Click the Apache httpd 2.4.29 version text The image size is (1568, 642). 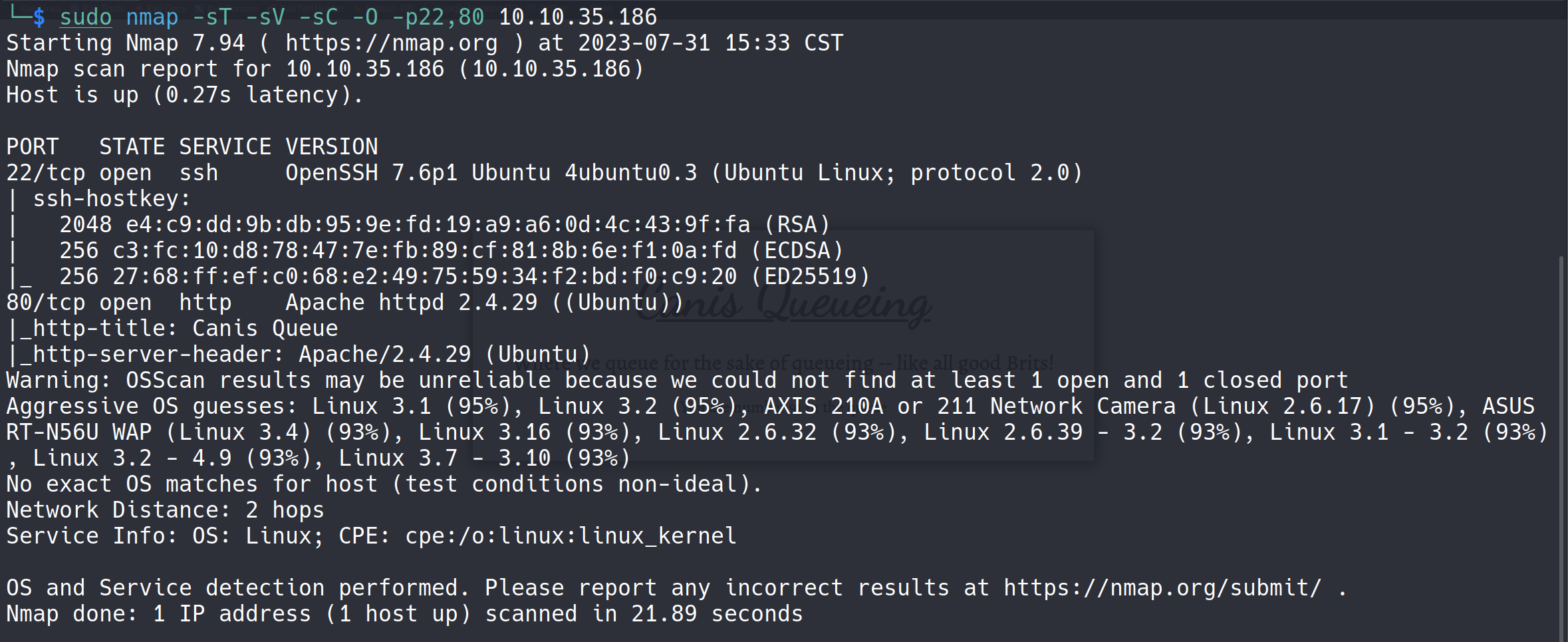411,303
